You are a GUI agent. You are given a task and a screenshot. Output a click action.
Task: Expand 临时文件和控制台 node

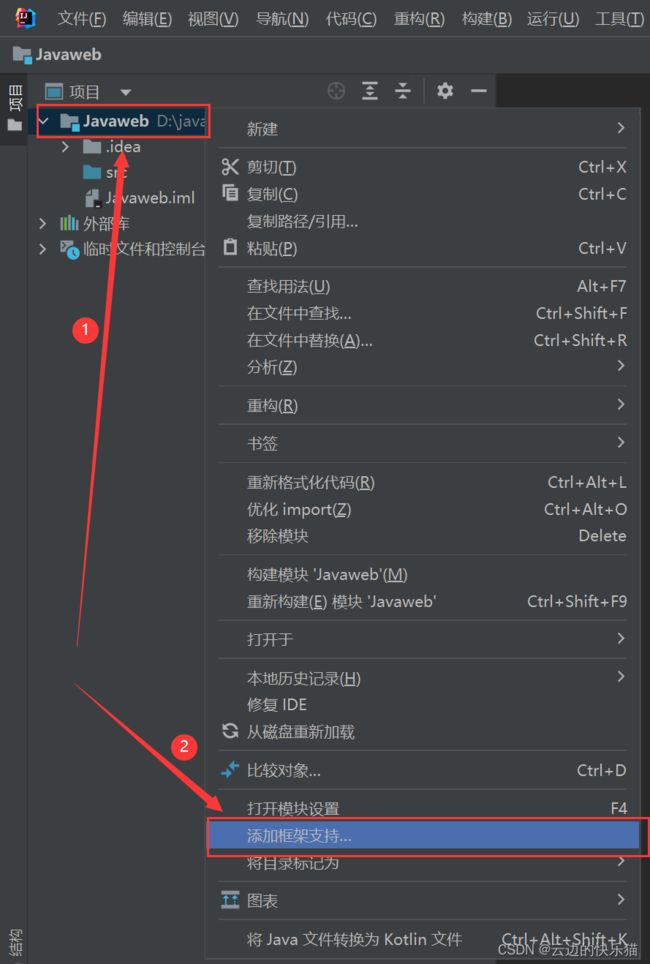pyautogui.click(x=42, y=249)
